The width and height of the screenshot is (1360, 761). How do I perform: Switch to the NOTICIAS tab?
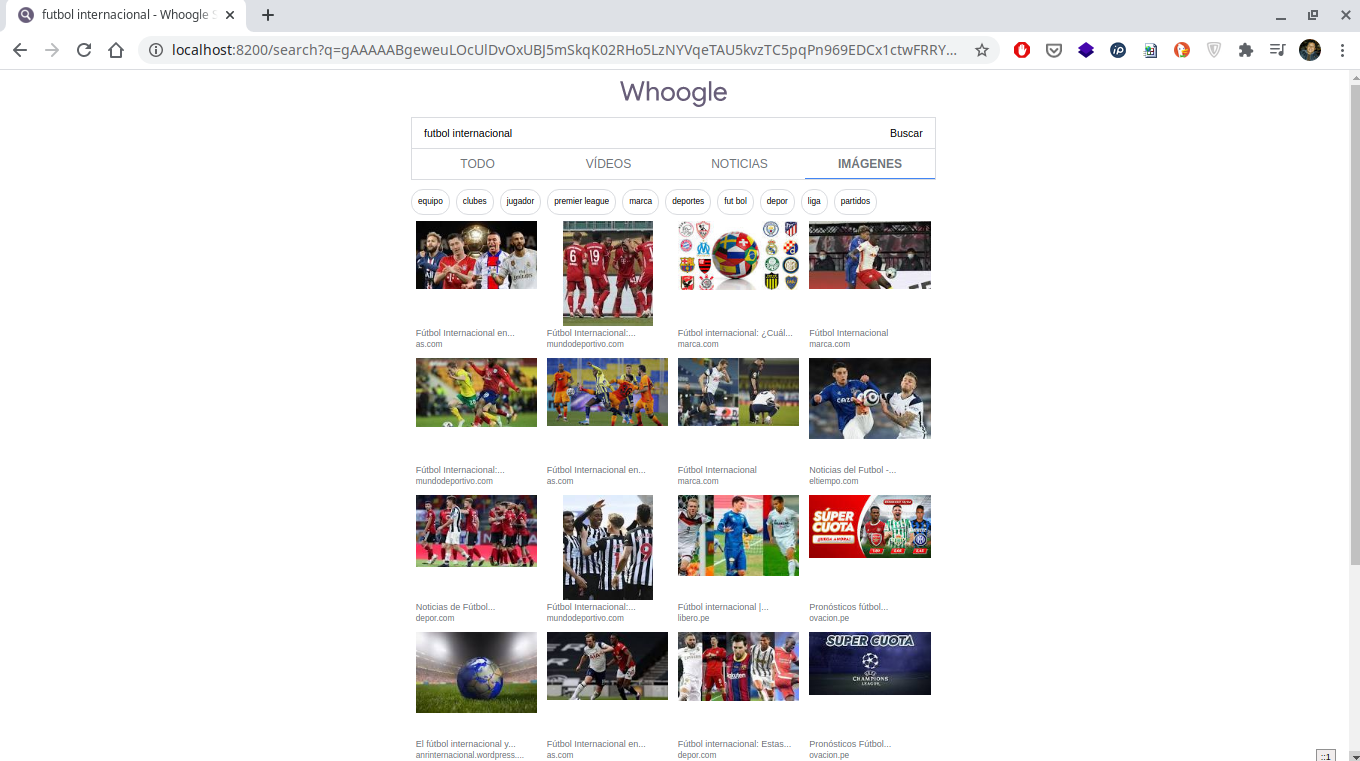tap(739, 164)
